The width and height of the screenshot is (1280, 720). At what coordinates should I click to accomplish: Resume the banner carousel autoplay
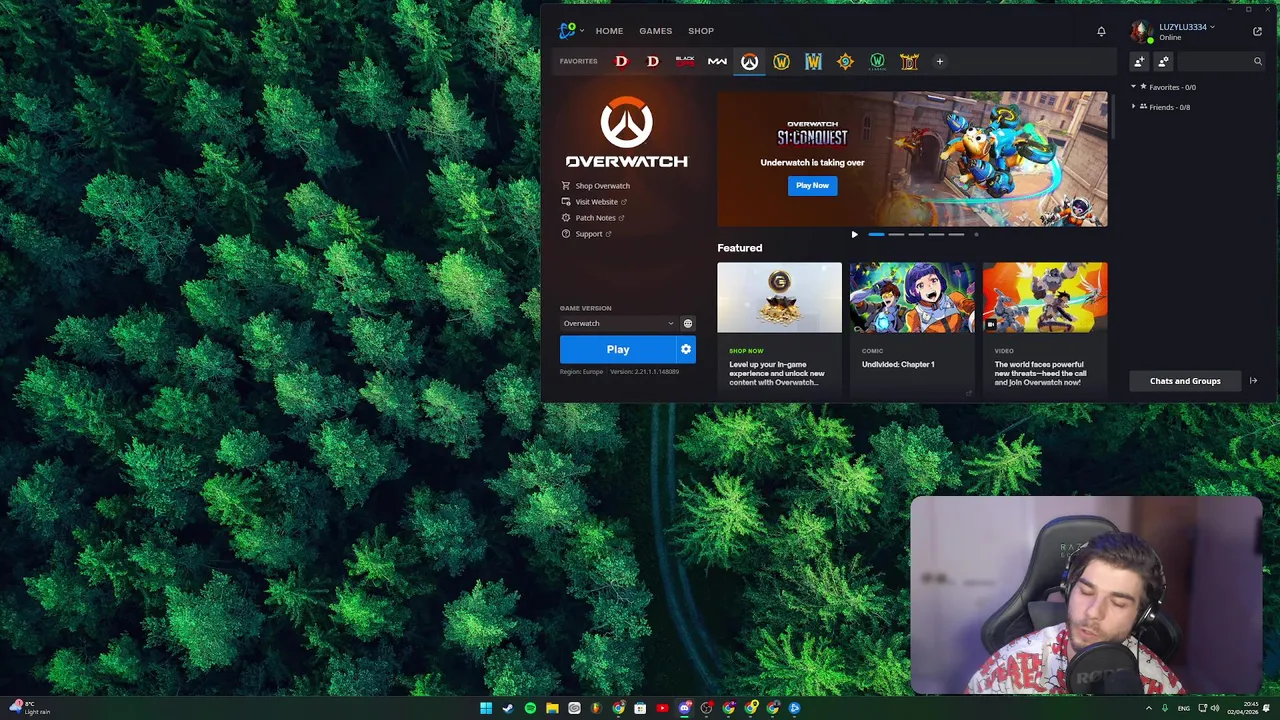pyautogui.click(x=854, y=235)
